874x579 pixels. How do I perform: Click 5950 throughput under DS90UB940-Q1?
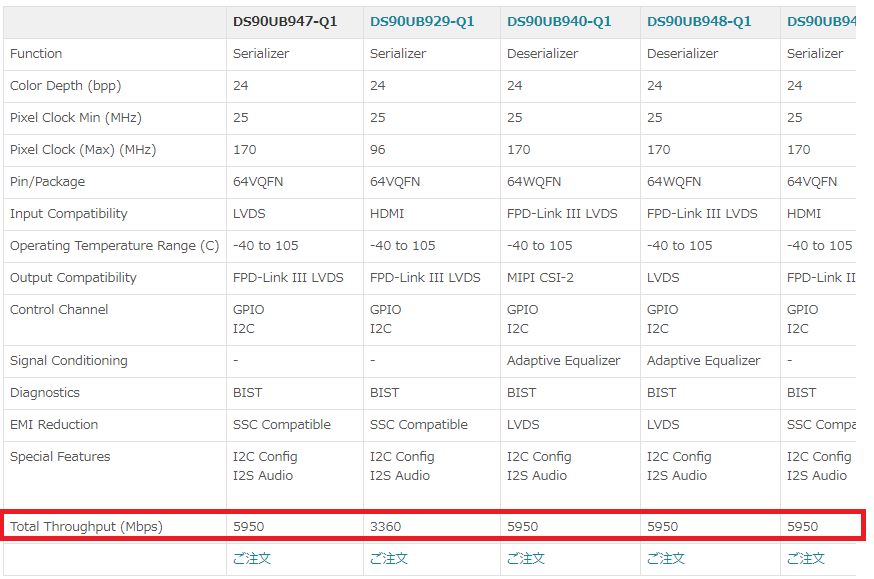[x=523, y=527]
